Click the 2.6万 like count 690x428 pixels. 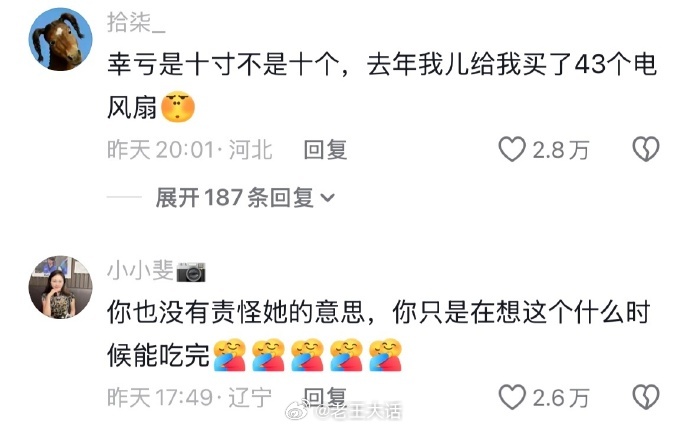tap(561, 398)
